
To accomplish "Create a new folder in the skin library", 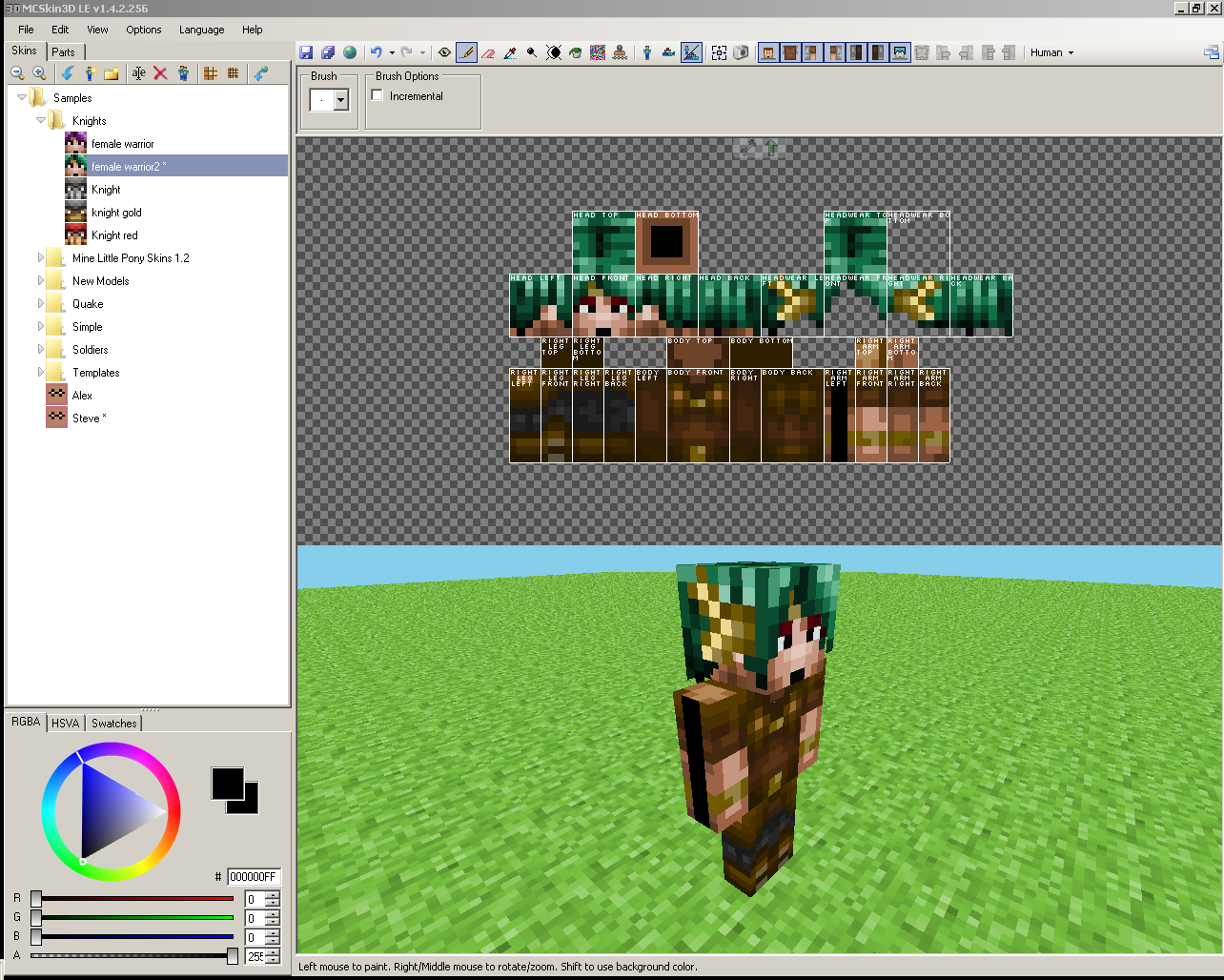I will [112, 73].
